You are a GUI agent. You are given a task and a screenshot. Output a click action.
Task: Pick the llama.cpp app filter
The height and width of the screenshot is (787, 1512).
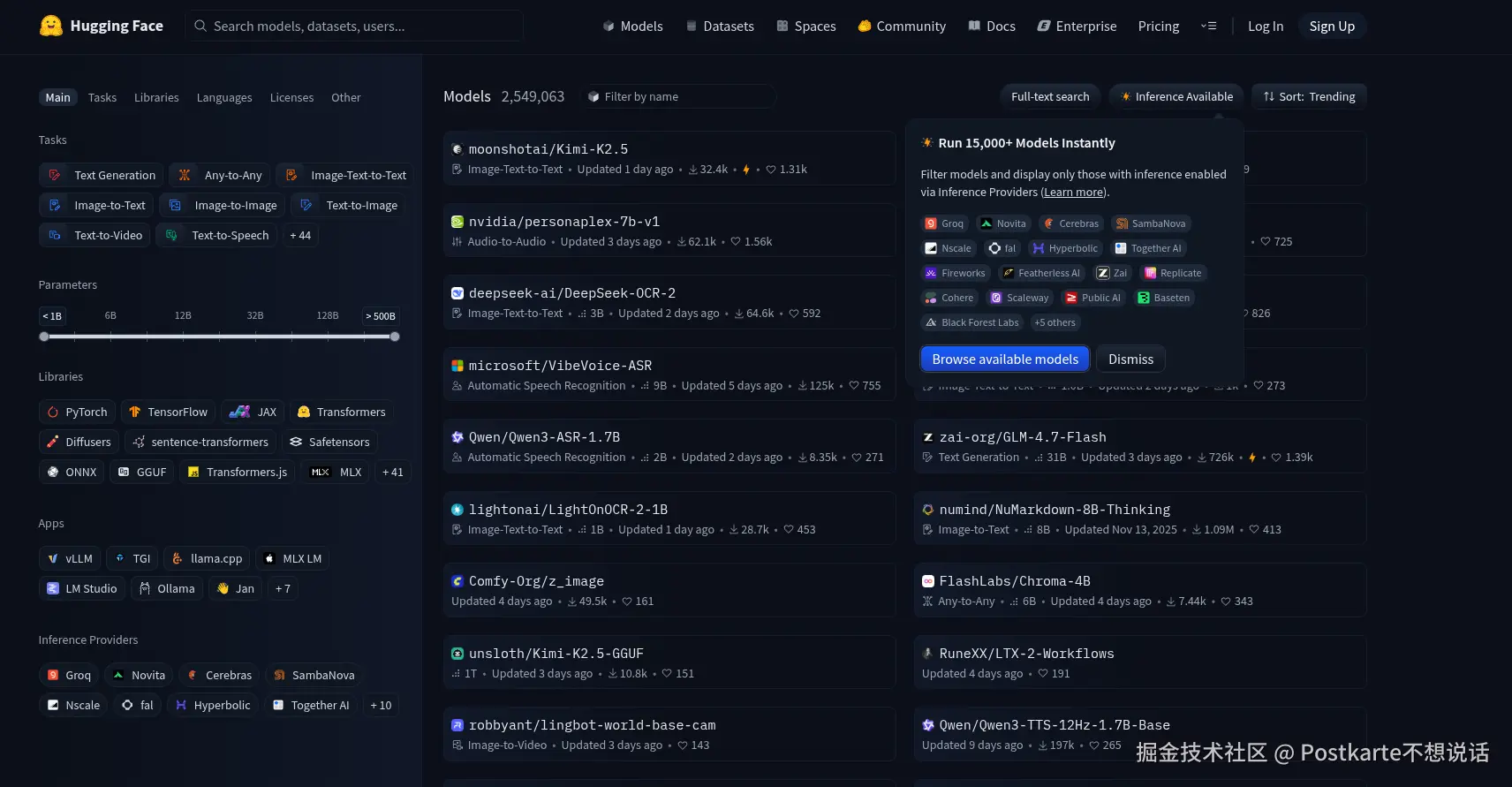pyautogui.click(x=207, y=558)
